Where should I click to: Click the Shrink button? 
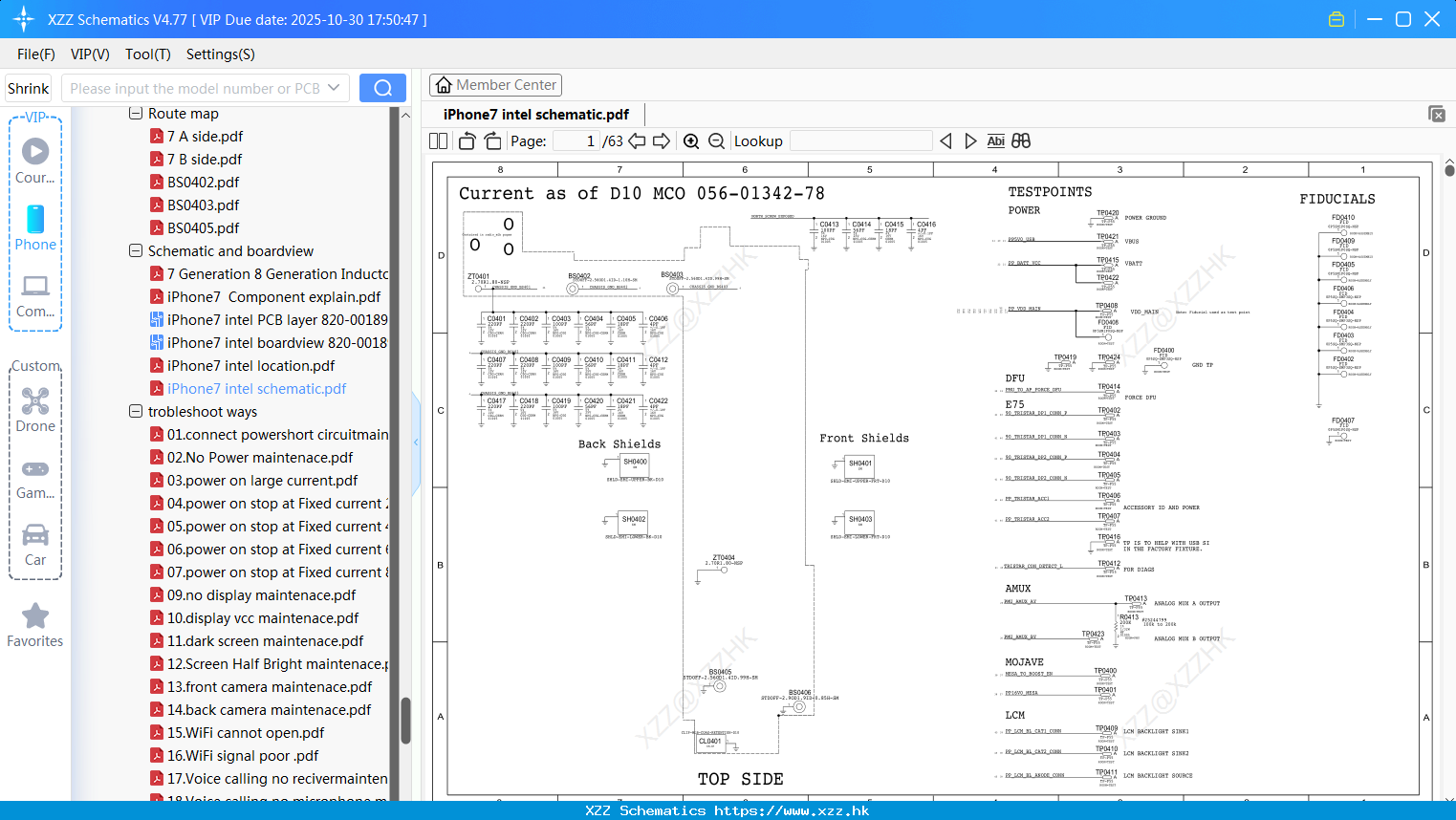(29, 88)
